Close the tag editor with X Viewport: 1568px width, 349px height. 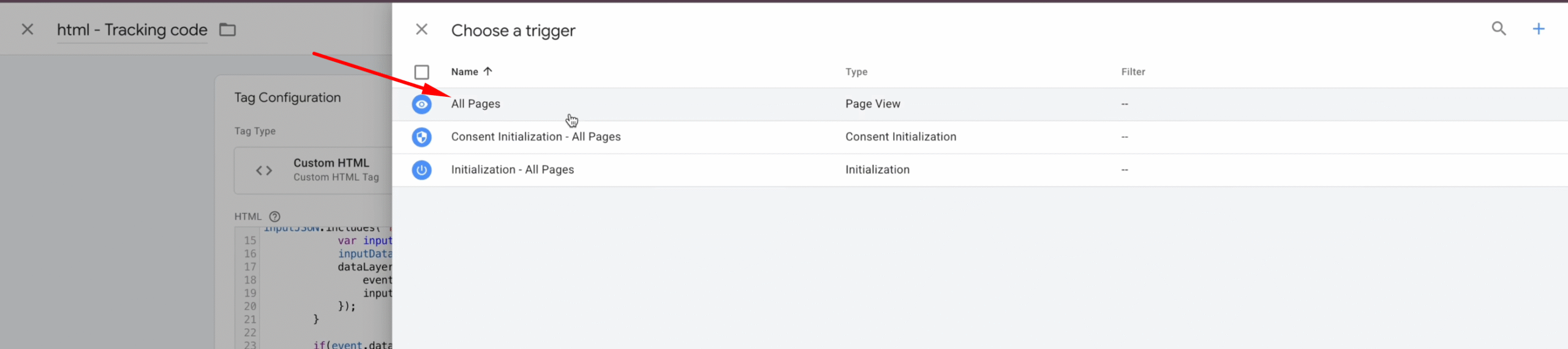(x=28, y=29)
